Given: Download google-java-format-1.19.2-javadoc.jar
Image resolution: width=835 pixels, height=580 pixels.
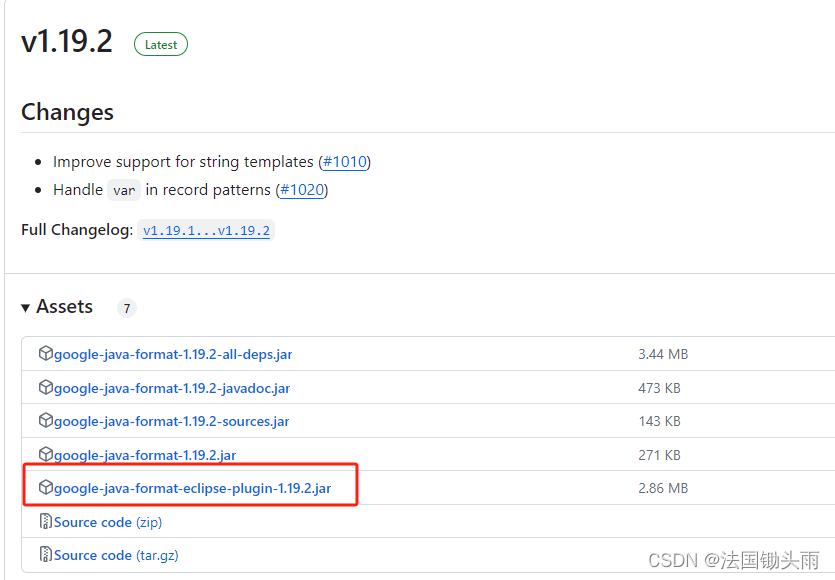Looking at the screenshot, I should coord(172,388).
